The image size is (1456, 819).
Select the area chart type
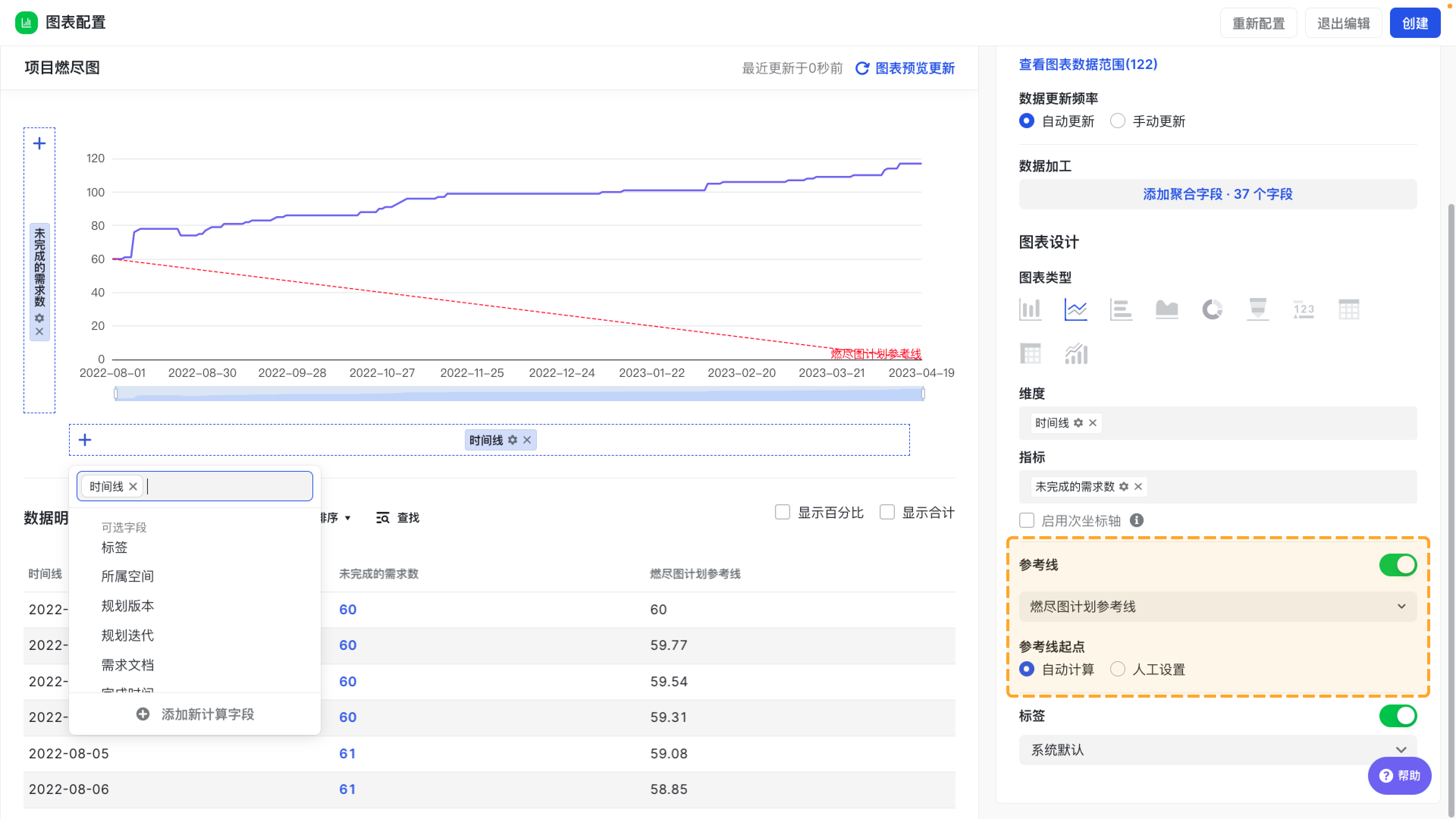point(1167,309)
